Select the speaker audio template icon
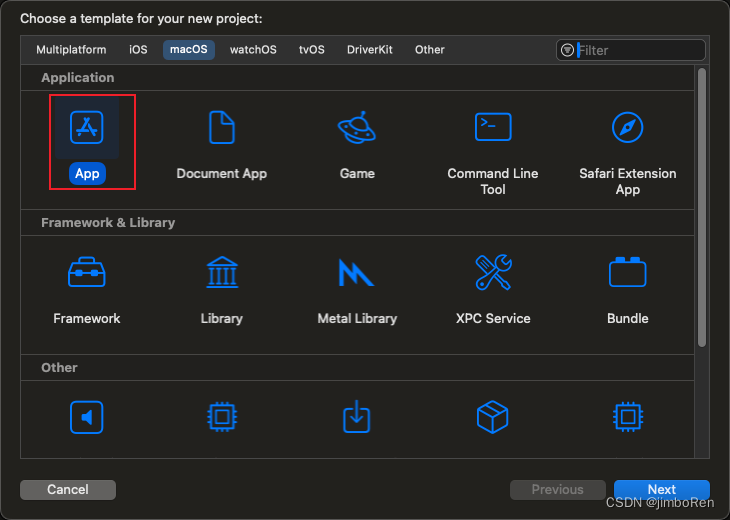730x520 pixels. tap(87, 417)
